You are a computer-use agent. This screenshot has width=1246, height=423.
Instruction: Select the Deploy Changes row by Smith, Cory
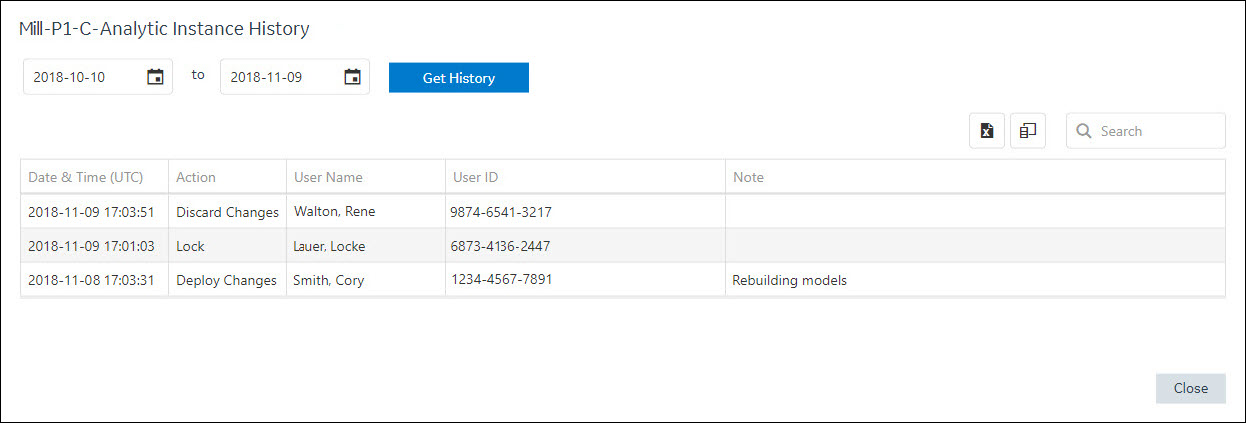[623, 279]
